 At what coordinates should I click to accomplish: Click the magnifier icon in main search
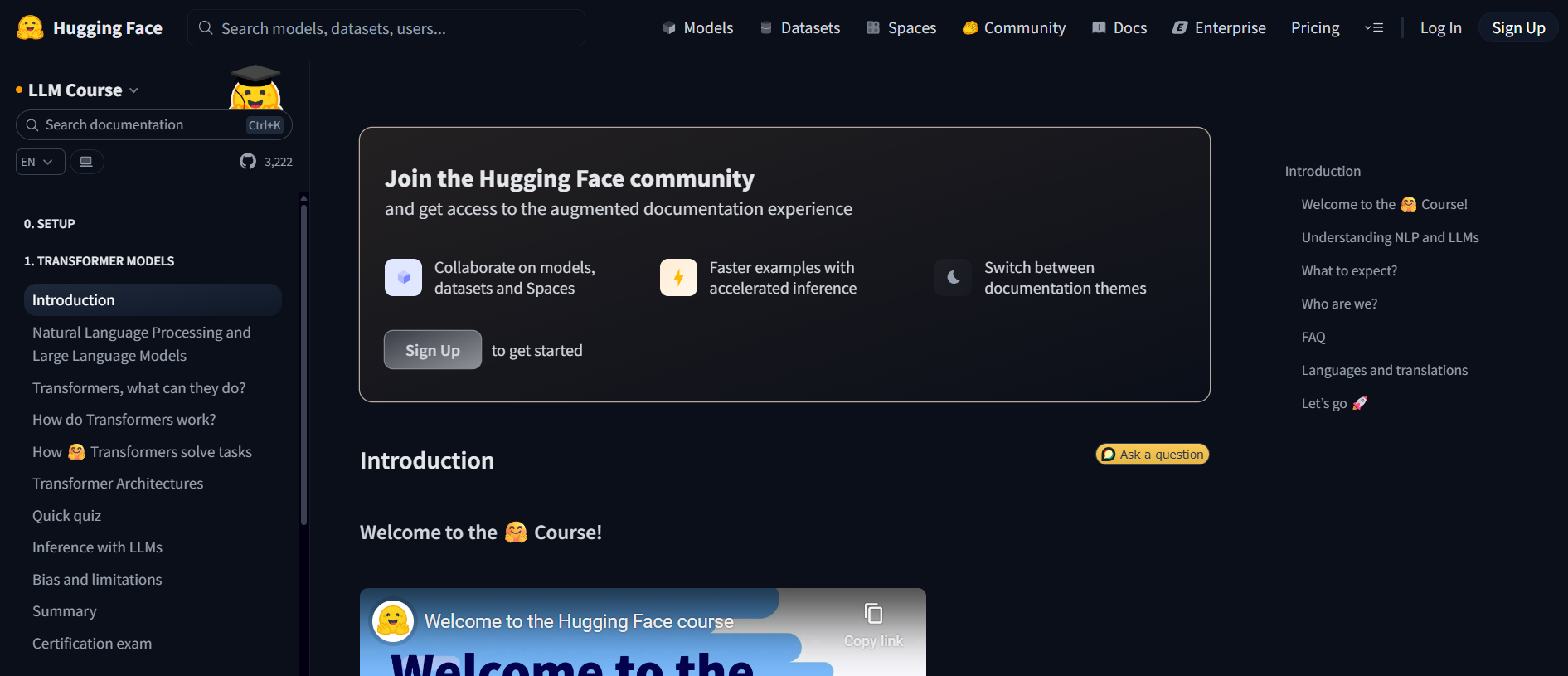pos(206,28)
